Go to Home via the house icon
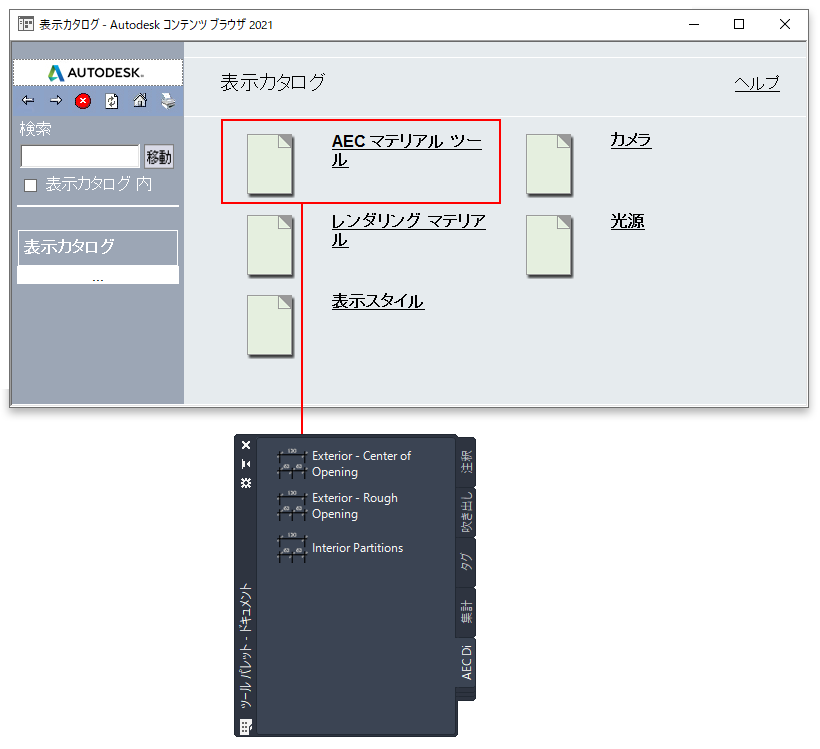The width and height of the screenshot is (820, 749). [140, 100]
